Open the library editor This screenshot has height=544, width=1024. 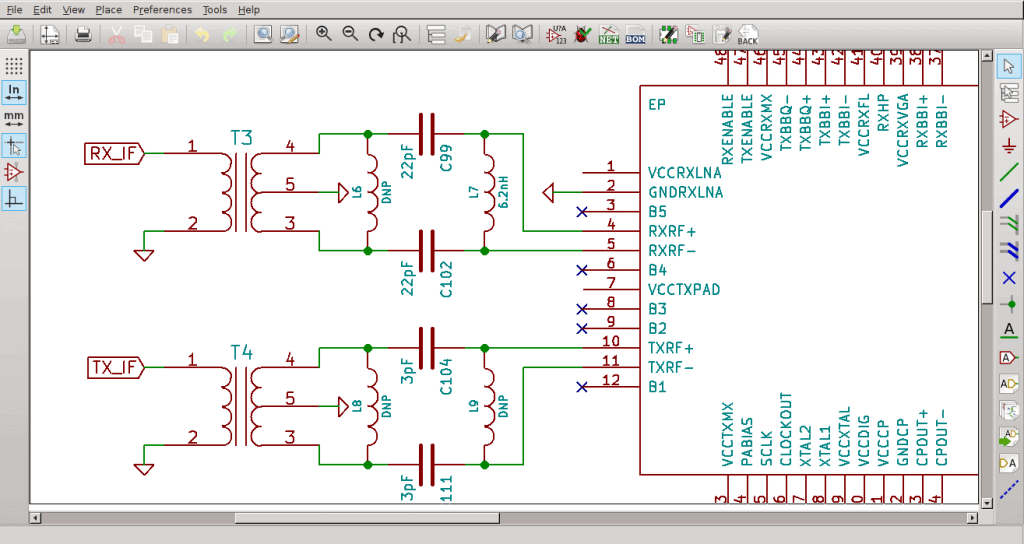(496, 34)
